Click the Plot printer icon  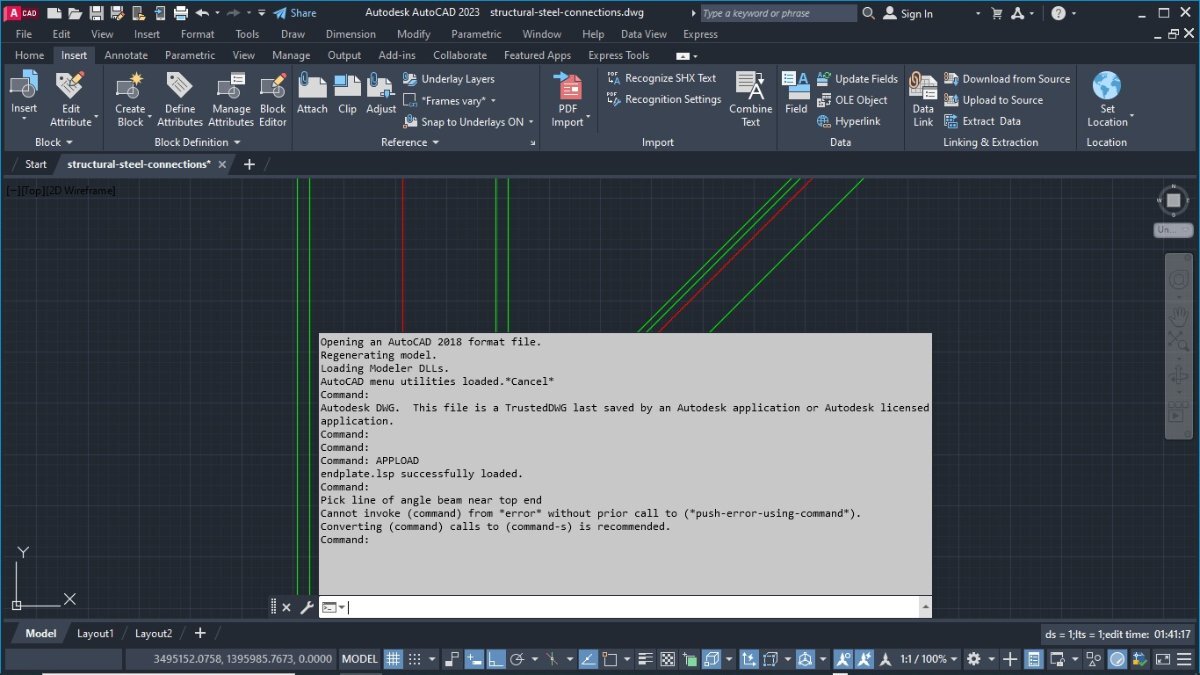pos(181,13)
